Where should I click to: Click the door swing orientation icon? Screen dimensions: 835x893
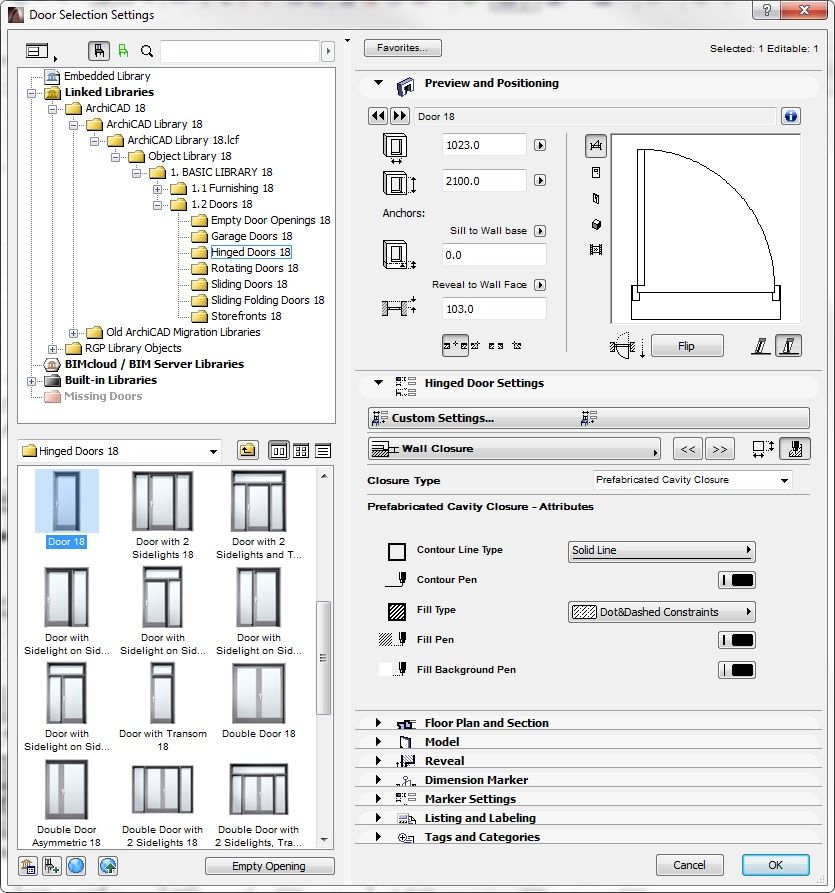pos(627,346)
